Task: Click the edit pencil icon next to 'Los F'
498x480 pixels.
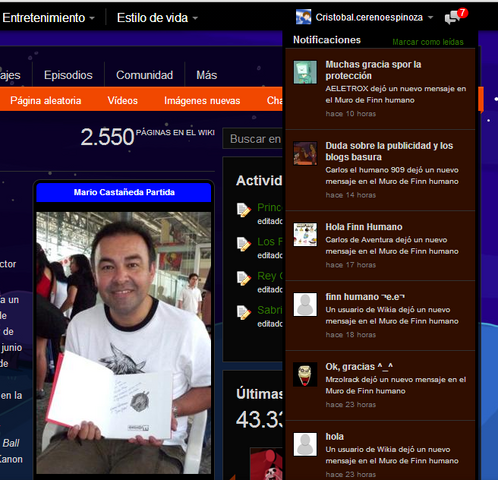Action: point(244,244)
